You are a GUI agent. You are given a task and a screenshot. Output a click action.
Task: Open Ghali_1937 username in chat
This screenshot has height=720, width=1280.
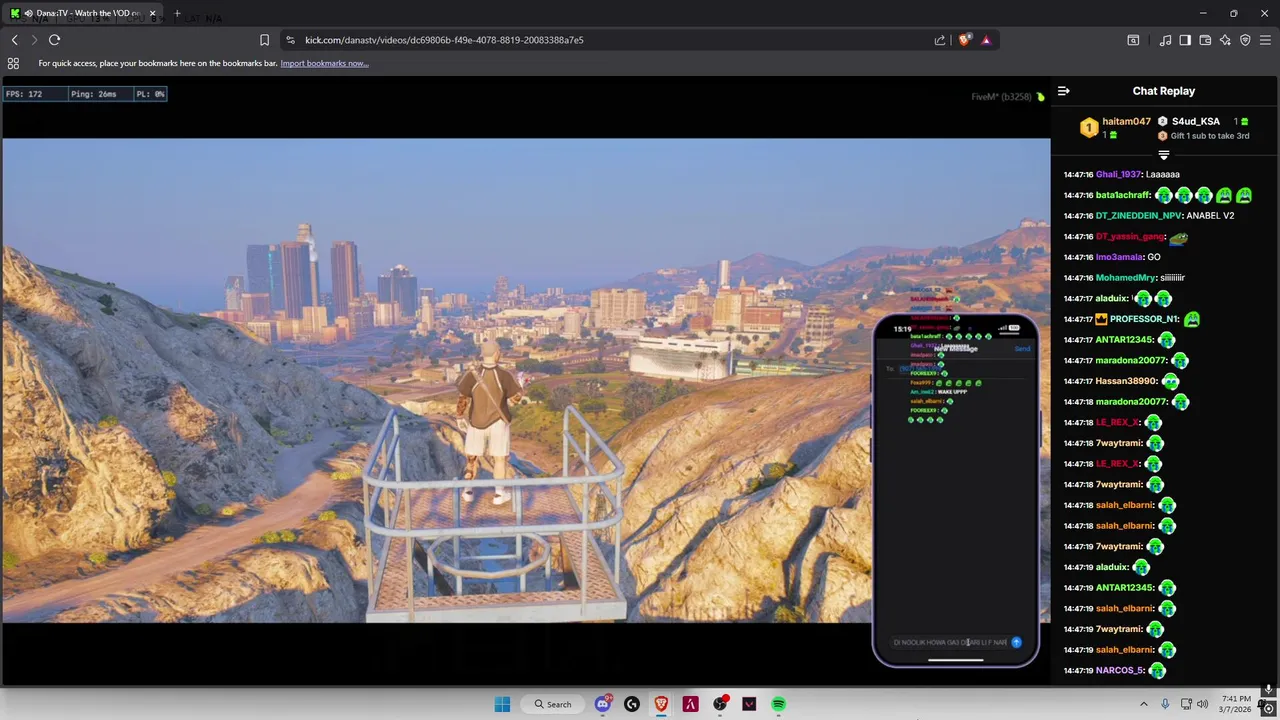pos(1119,175)
